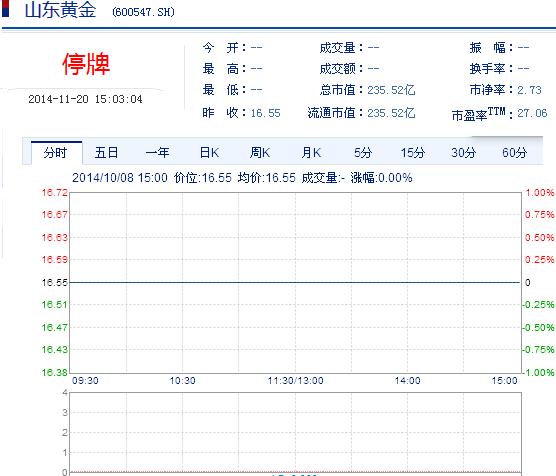Viewport: 556px width, 476px height.
Task: Click the 16.63 price axis label
Action: (x=54, y=237)
